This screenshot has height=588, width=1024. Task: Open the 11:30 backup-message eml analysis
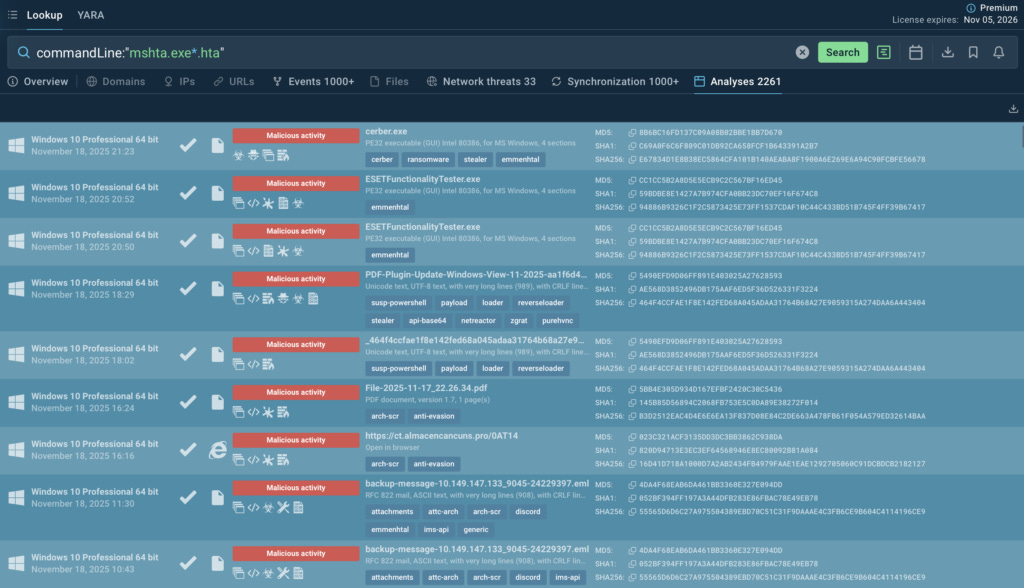477,483
